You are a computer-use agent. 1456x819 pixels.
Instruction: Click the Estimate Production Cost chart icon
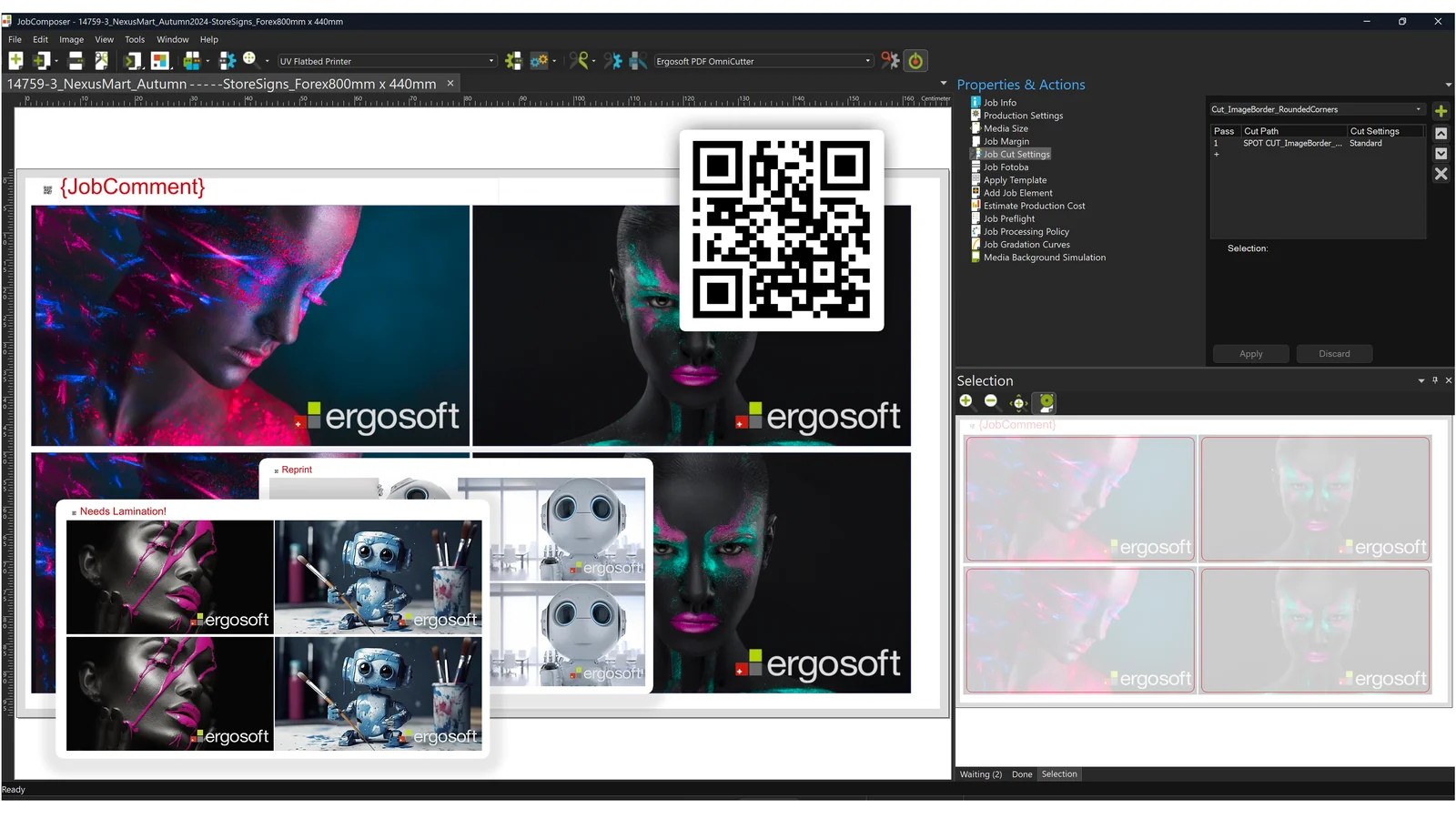point(976,206)
